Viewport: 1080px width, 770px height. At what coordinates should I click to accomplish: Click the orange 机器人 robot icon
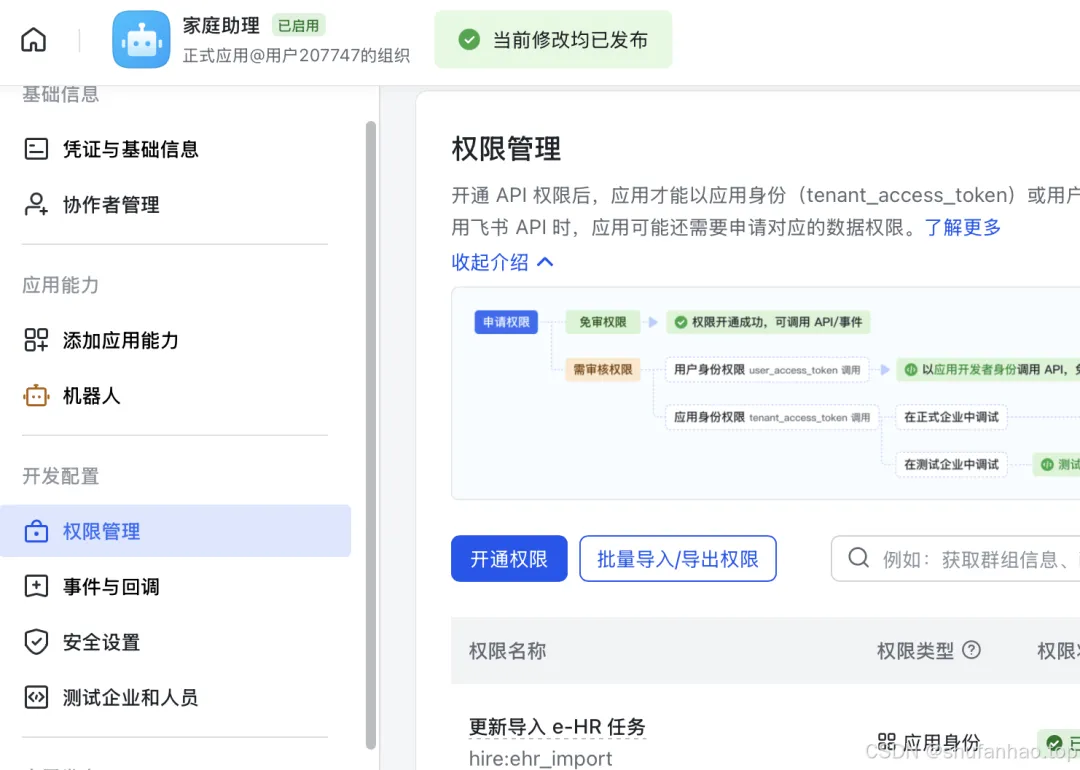click(37, 396)
